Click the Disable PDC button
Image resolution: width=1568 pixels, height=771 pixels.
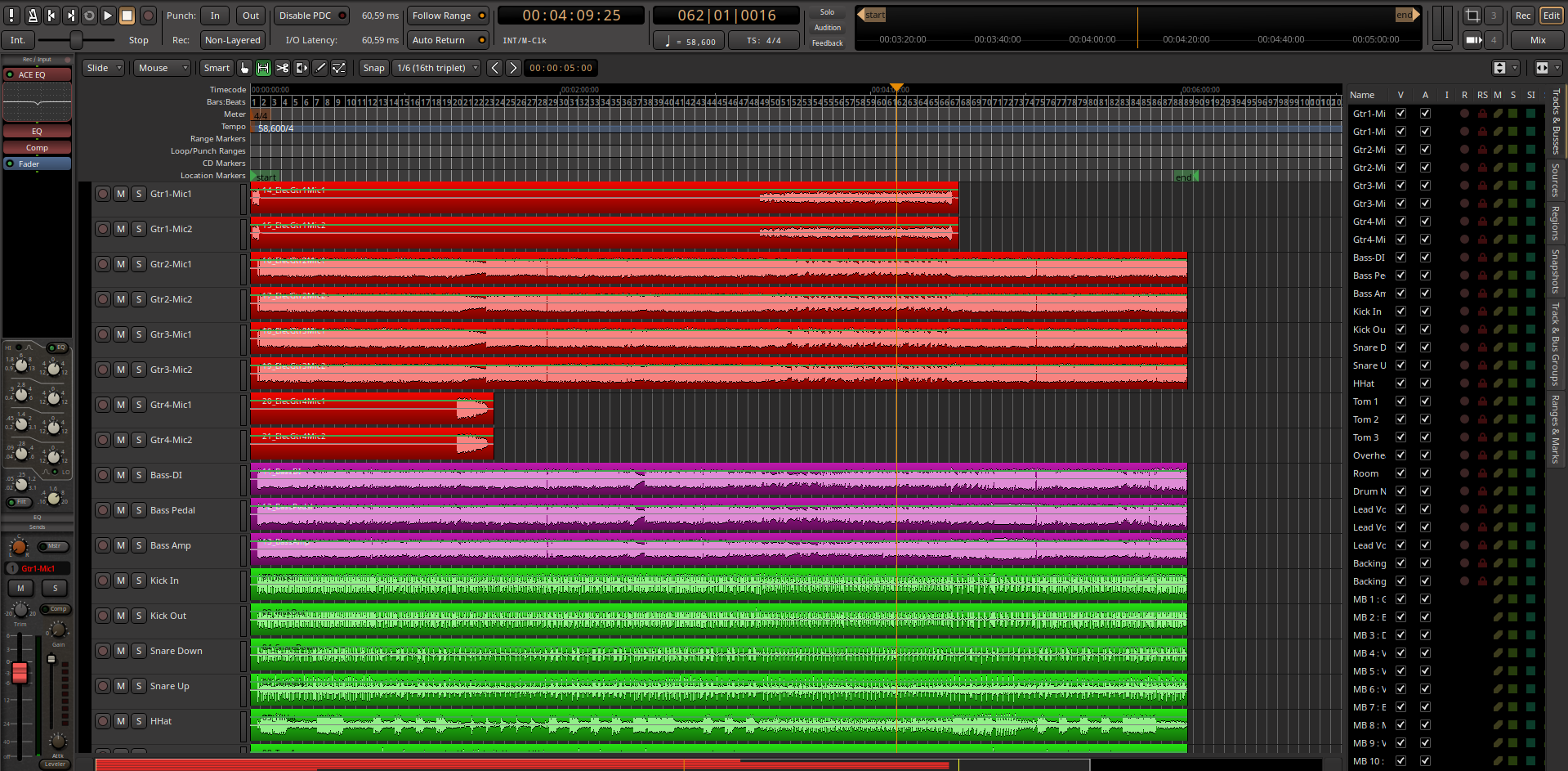310,16
